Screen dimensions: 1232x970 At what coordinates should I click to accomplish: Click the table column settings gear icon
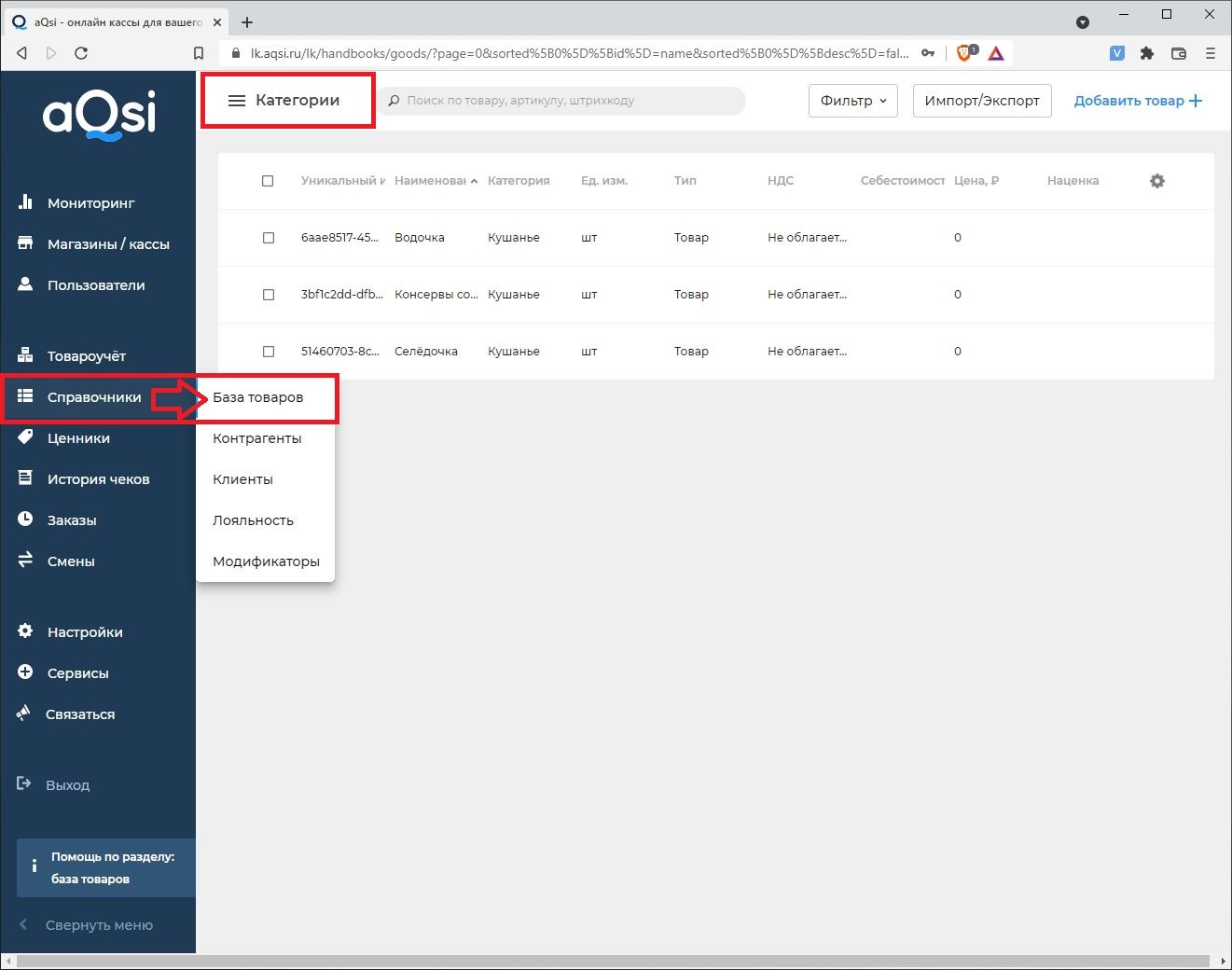[1156, 181]
